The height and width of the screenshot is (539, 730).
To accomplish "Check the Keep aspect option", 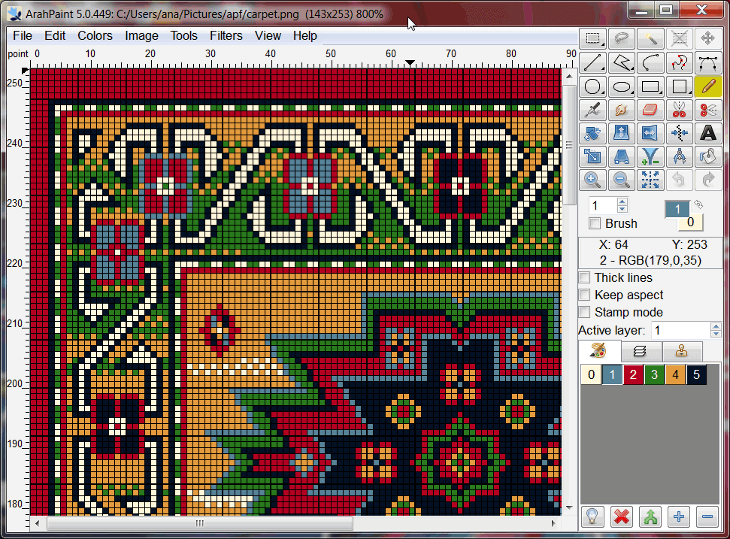I will tap(586, 295).
